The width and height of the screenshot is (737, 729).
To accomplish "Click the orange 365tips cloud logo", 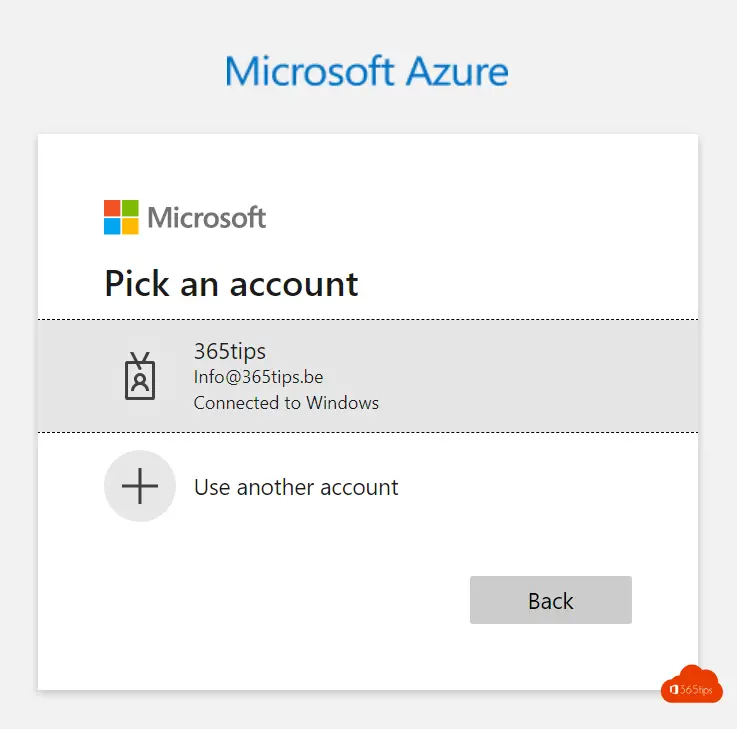I will 691,684.
